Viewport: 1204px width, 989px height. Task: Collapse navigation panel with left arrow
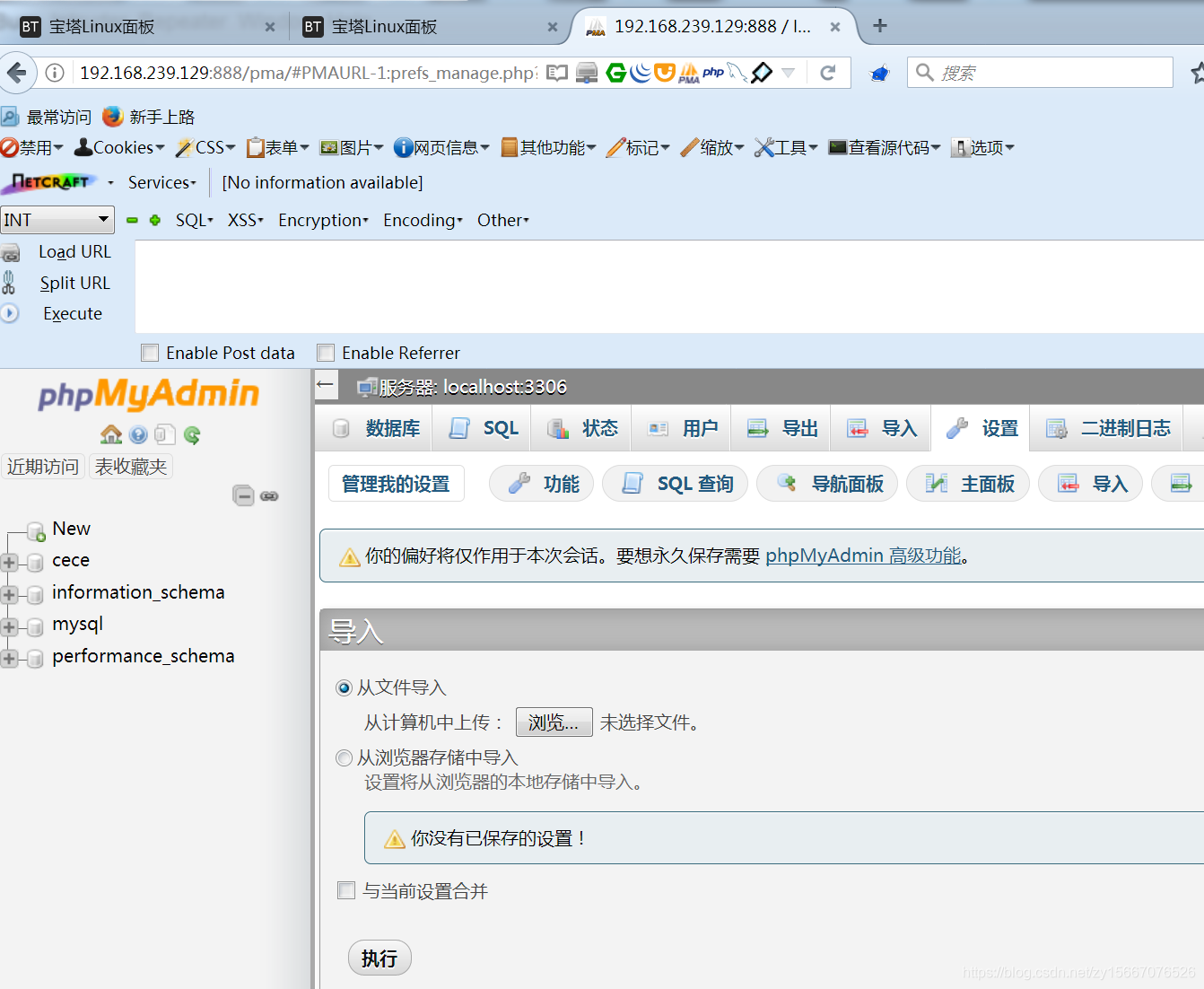[326, 385]
